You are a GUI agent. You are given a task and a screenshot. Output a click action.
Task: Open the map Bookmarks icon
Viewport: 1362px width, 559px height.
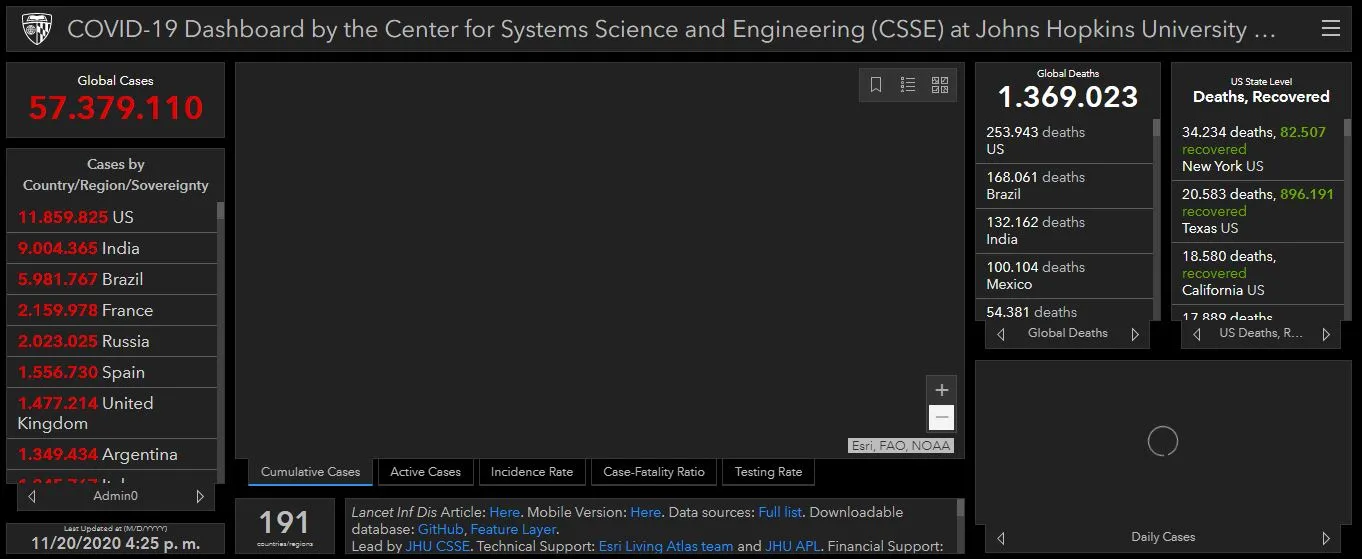876,85
